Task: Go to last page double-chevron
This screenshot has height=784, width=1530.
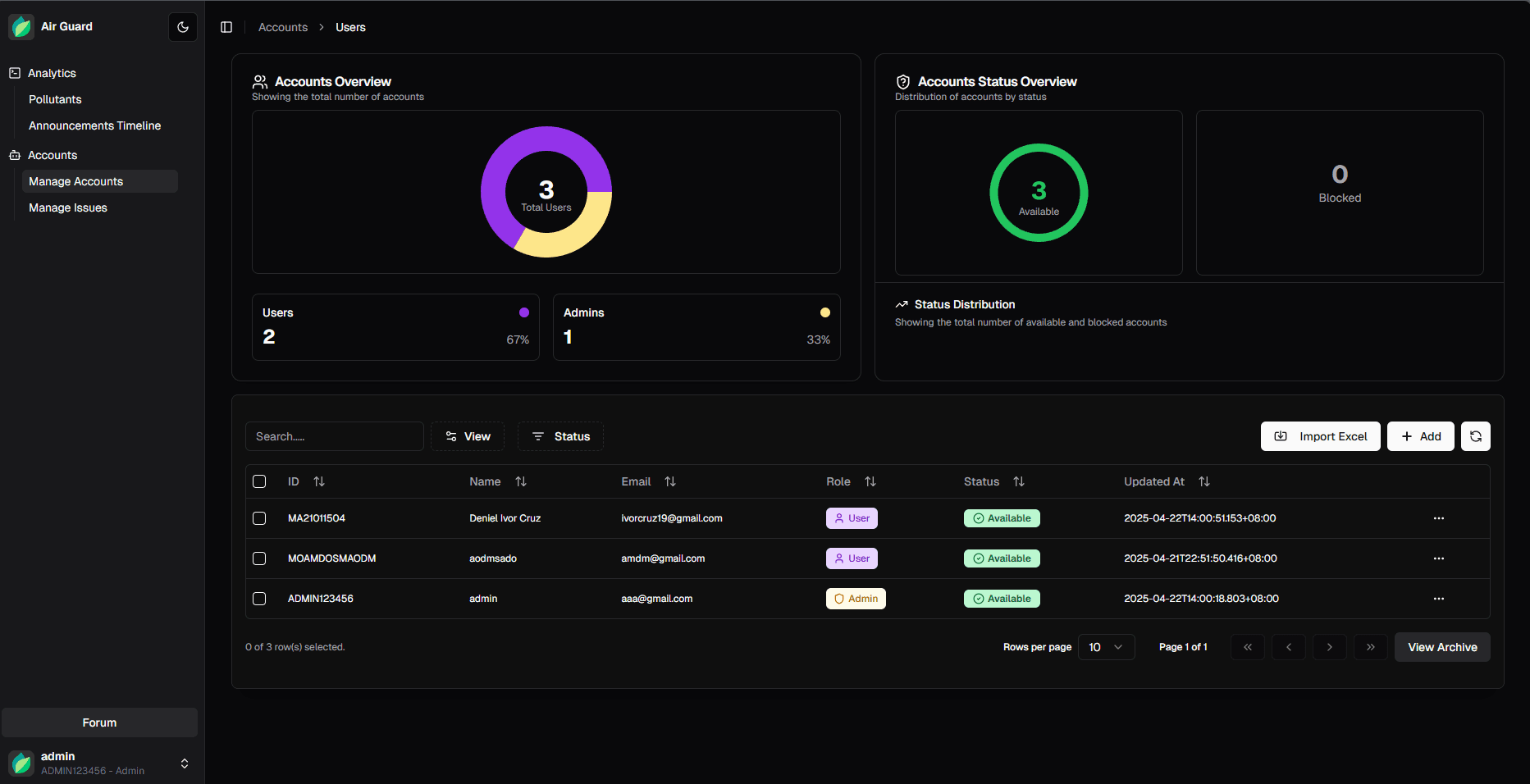Action: (1371, 647)
